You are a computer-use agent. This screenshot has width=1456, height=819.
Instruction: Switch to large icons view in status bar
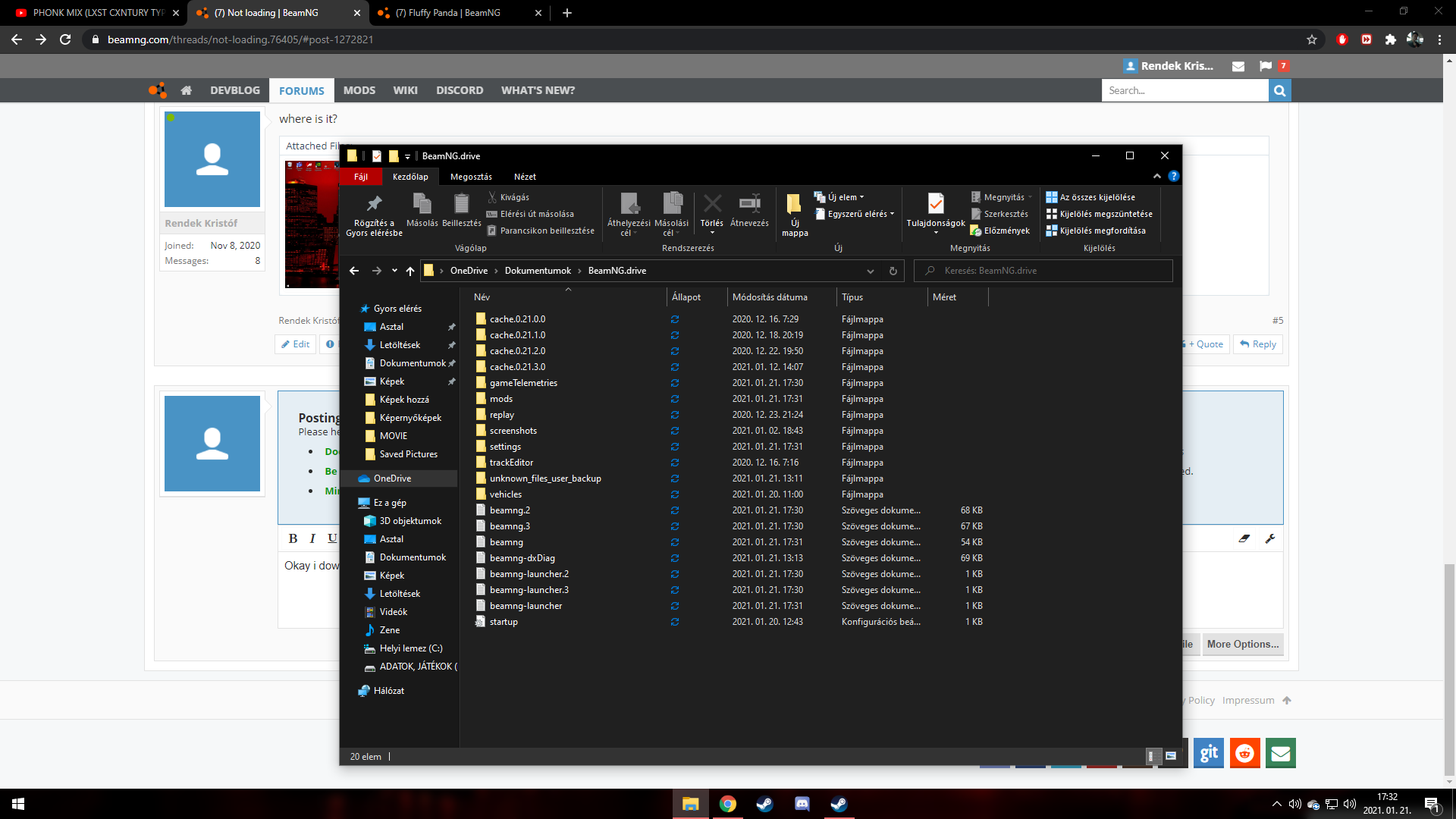(1171, 756)
